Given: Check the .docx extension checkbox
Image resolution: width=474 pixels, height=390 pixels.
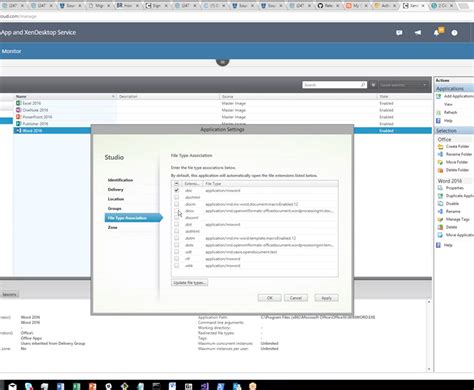Looking at the screenshot, I should (x=176, y=211).
